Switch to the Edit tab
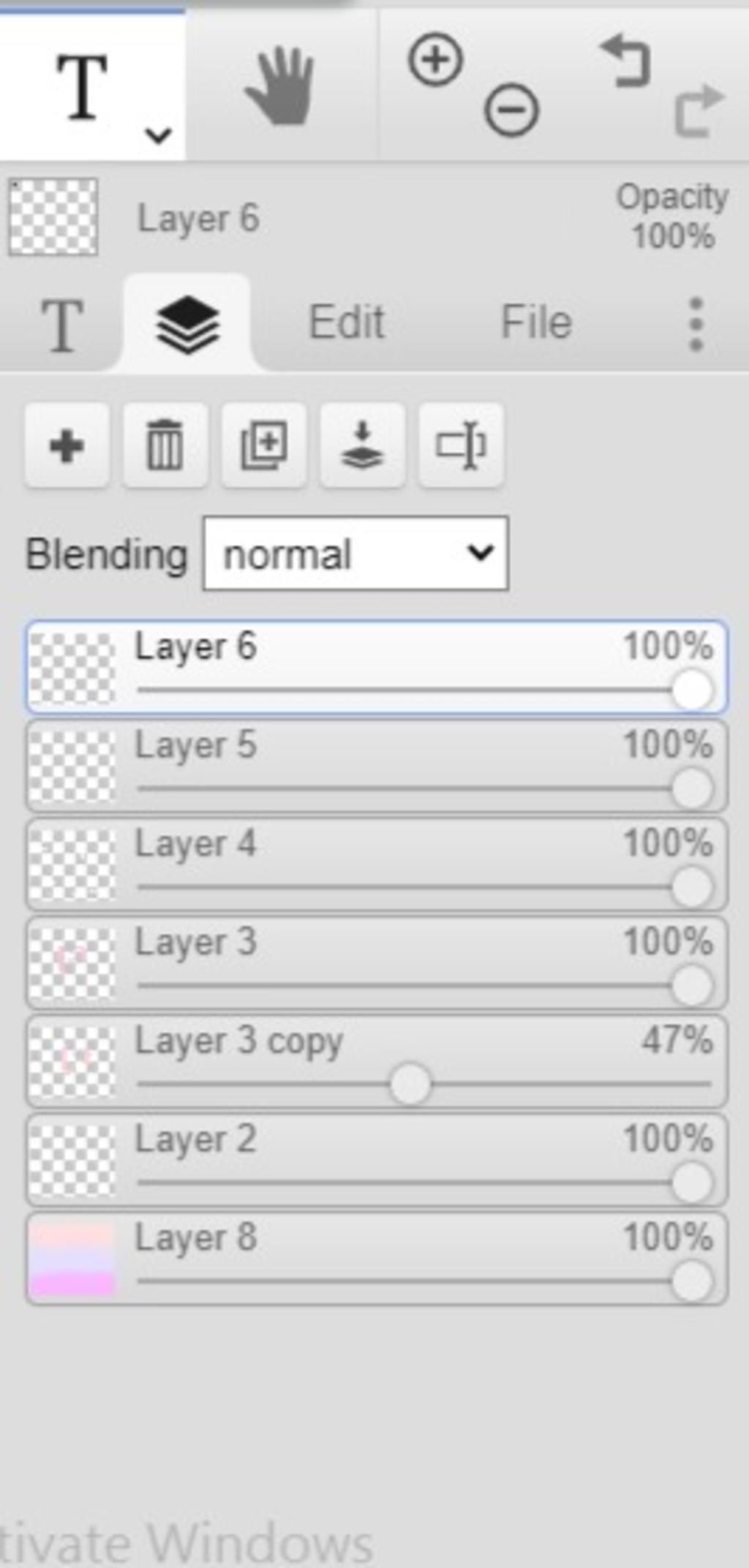Viewport: 749px width, 1568px height. pyautogui.click(x=347, y=322)
